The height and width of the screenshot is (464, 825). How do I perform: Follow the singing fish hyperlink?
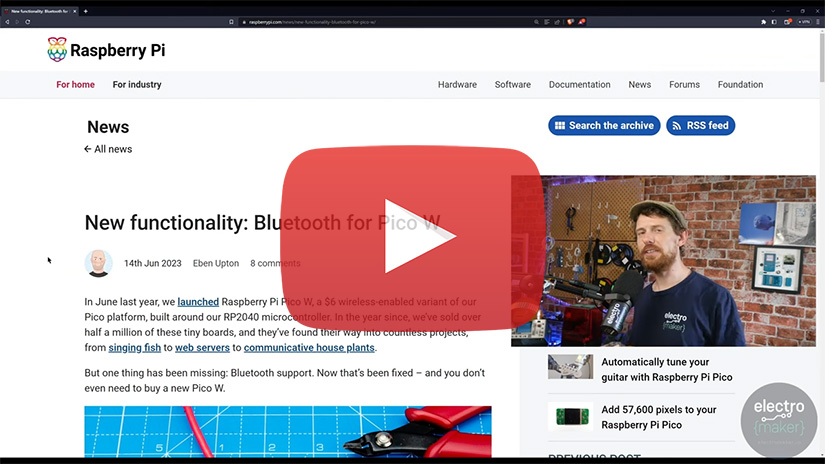coord(135,348)
